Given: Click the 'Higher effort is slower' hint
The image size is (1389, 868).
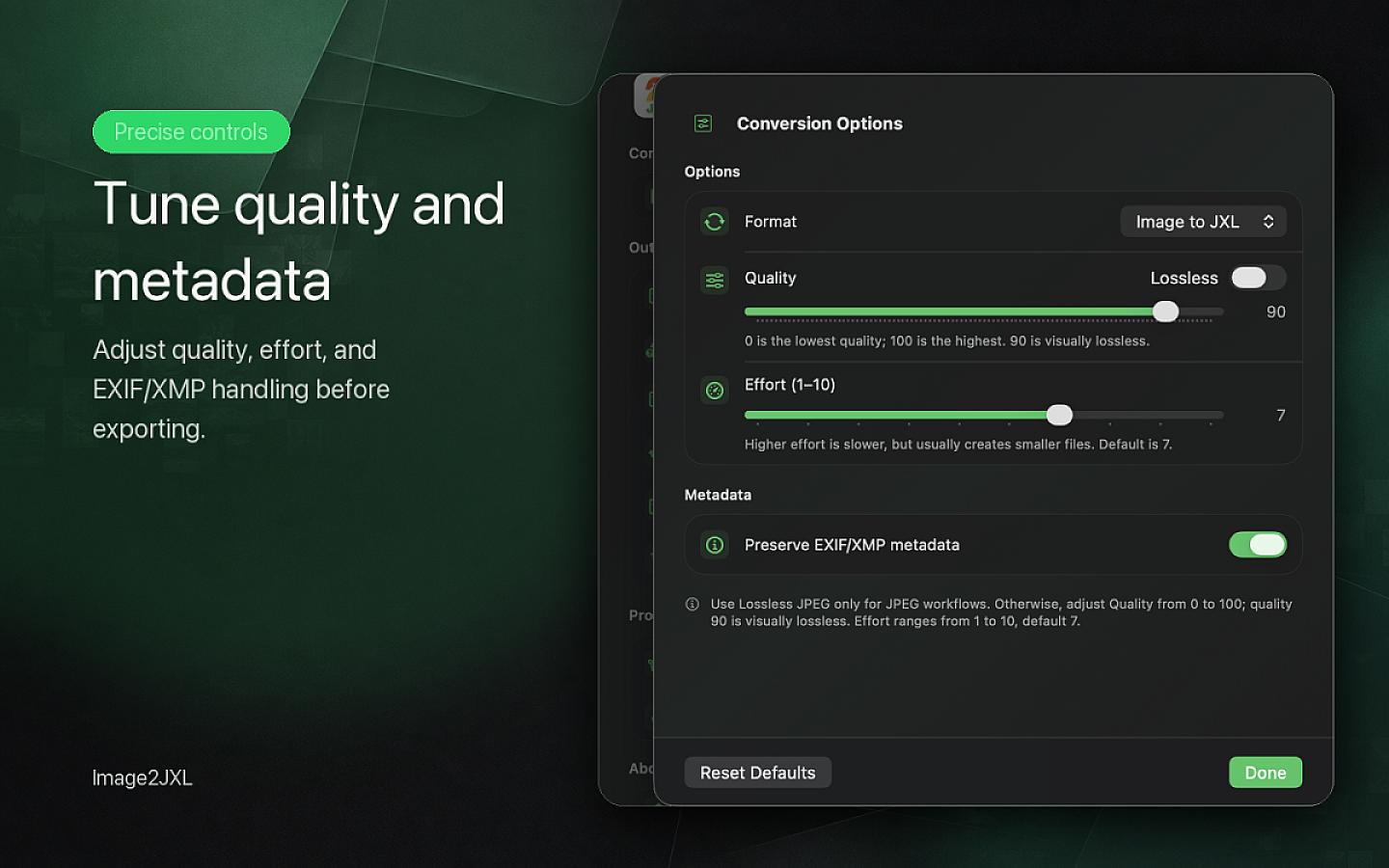Looking at the screenshot, I should 958,445.
